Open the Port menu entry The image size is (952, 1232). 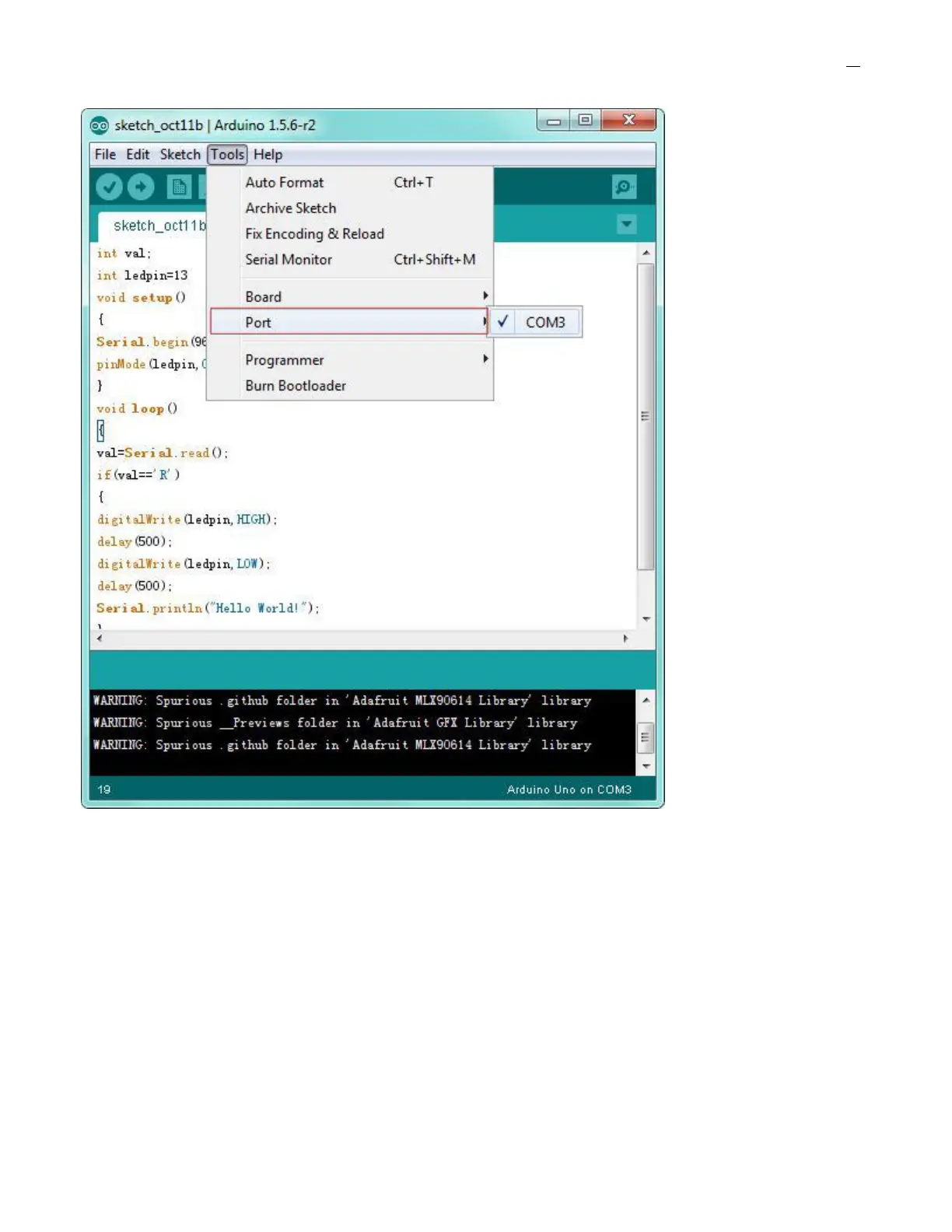[350, 322]
